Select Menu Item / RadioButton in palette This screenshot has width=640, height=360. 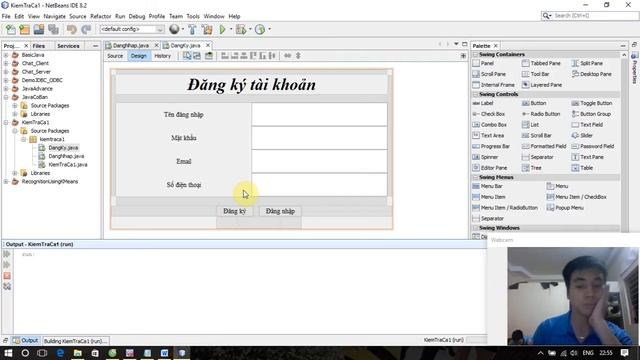[x=505, y=208]
